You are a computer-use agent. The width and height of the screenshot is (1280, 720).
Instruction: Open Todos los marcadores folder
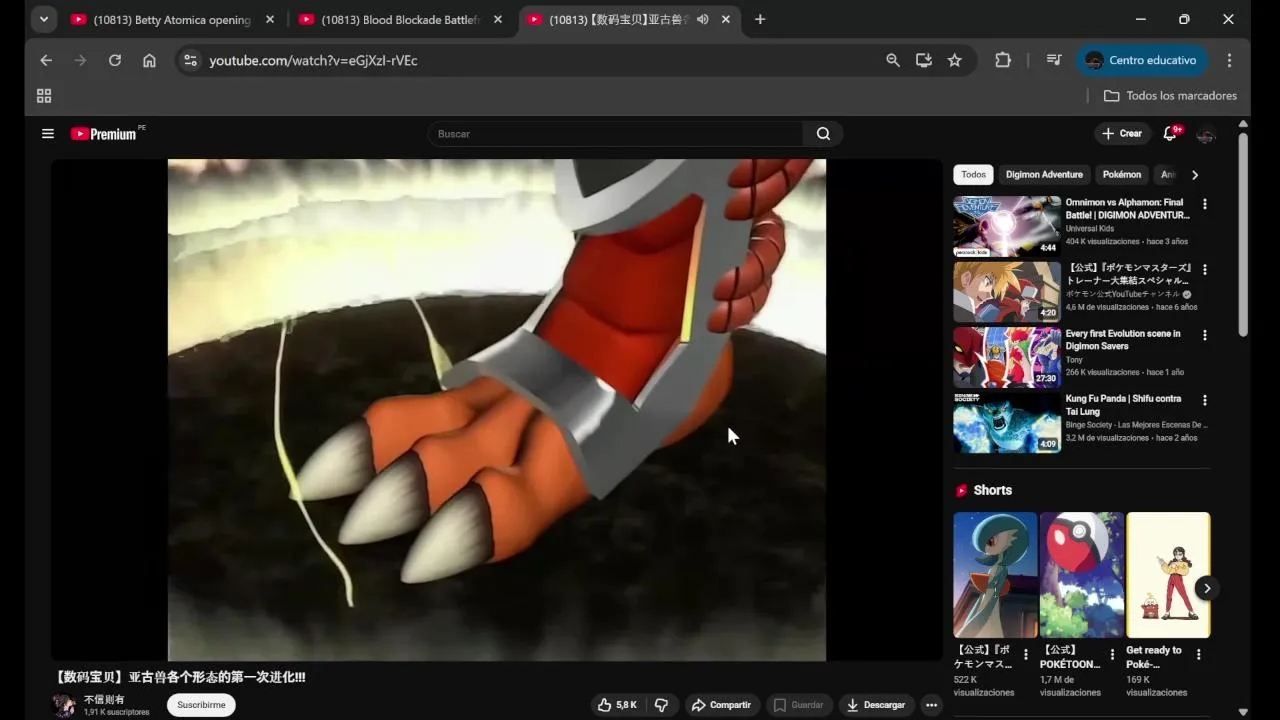click(x=1170, y=96)
